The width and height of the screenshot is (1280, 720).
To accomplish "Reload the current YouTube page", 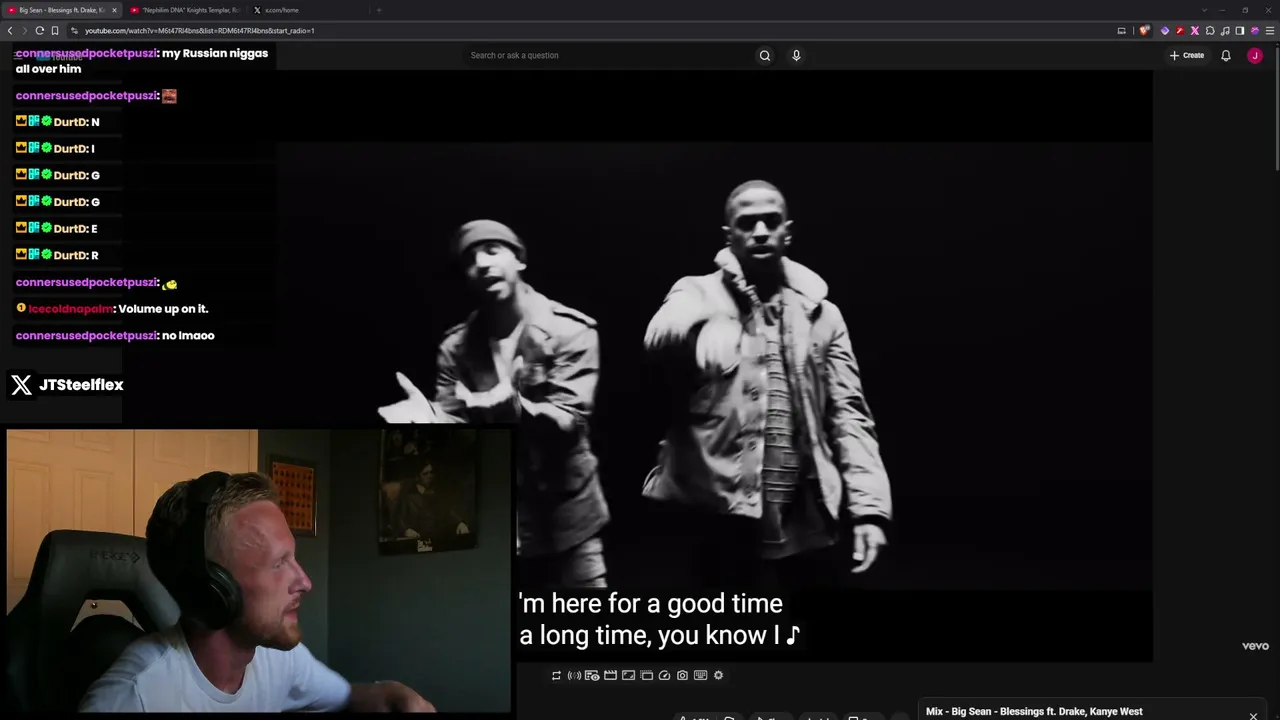I will [40, 31].
